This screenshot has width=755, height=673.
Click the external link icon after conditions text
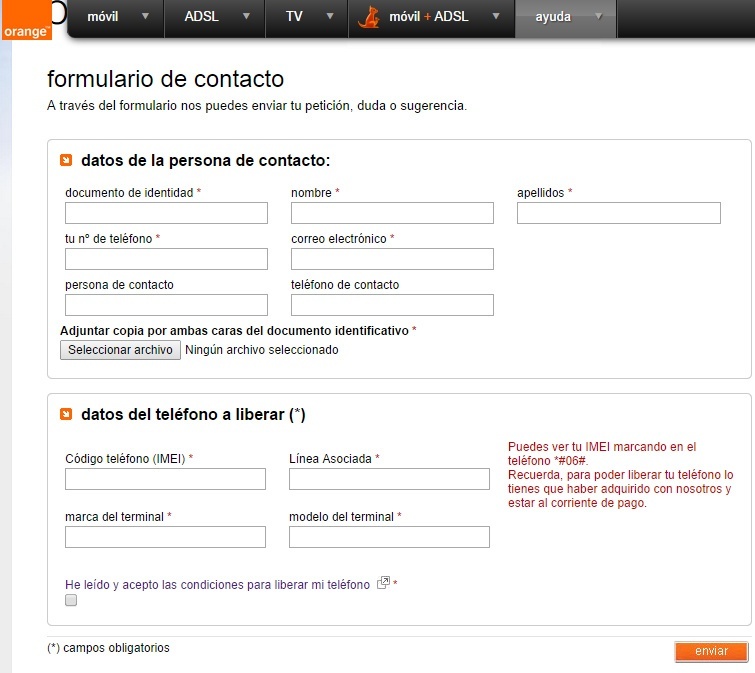tap(382, 584)
